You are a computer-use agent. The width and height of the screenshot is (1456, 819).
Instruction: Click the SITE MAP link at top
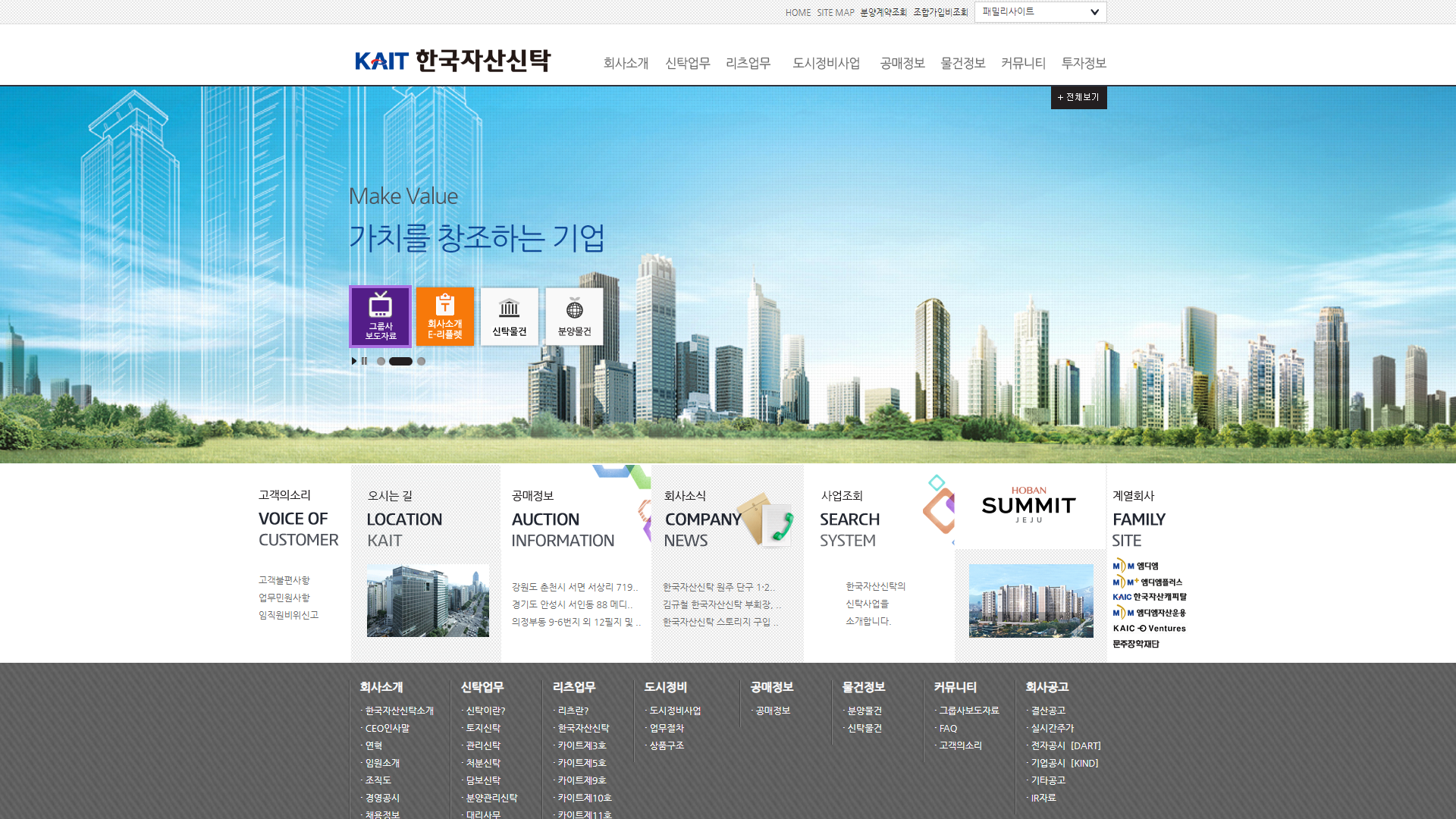835,12
